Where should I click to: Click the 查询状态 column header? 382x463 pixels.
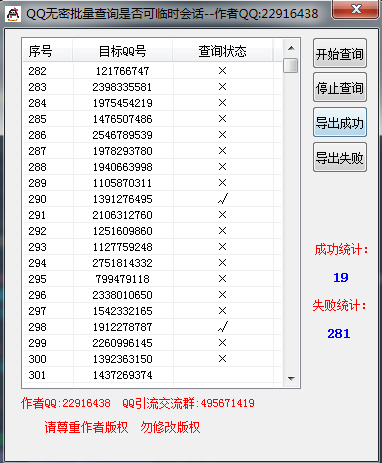point(223,51)
